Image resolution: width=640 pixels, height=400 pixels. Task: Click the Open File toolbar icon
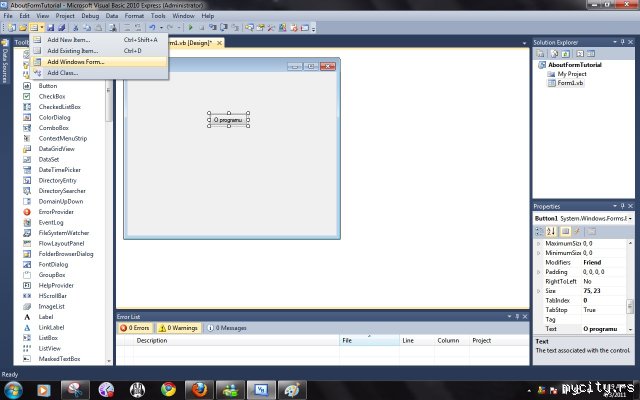click(x=23, y=28)
